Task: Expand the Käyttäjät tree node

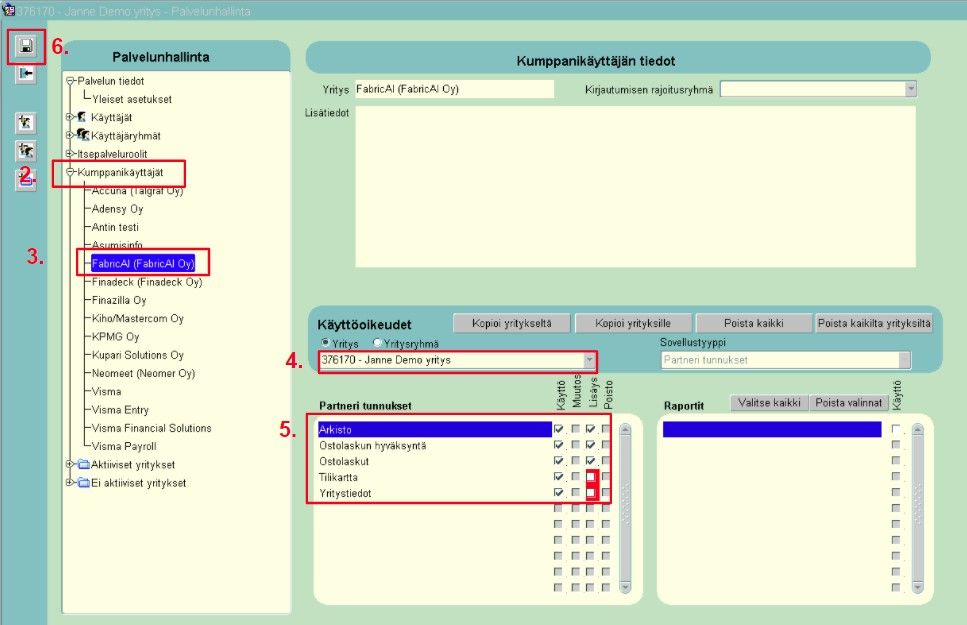Action: click(x=70, y=117)
